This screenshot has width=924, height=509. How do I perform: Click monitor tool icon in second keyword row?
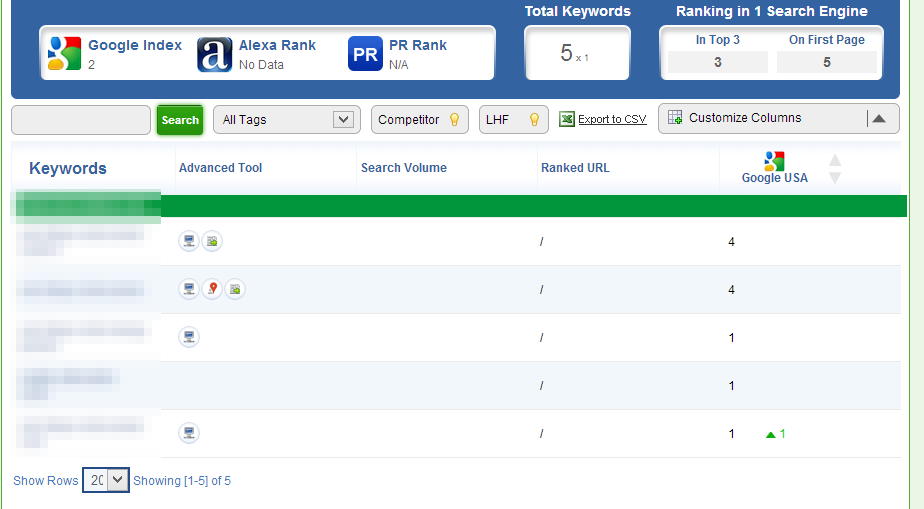coord(189,289)
